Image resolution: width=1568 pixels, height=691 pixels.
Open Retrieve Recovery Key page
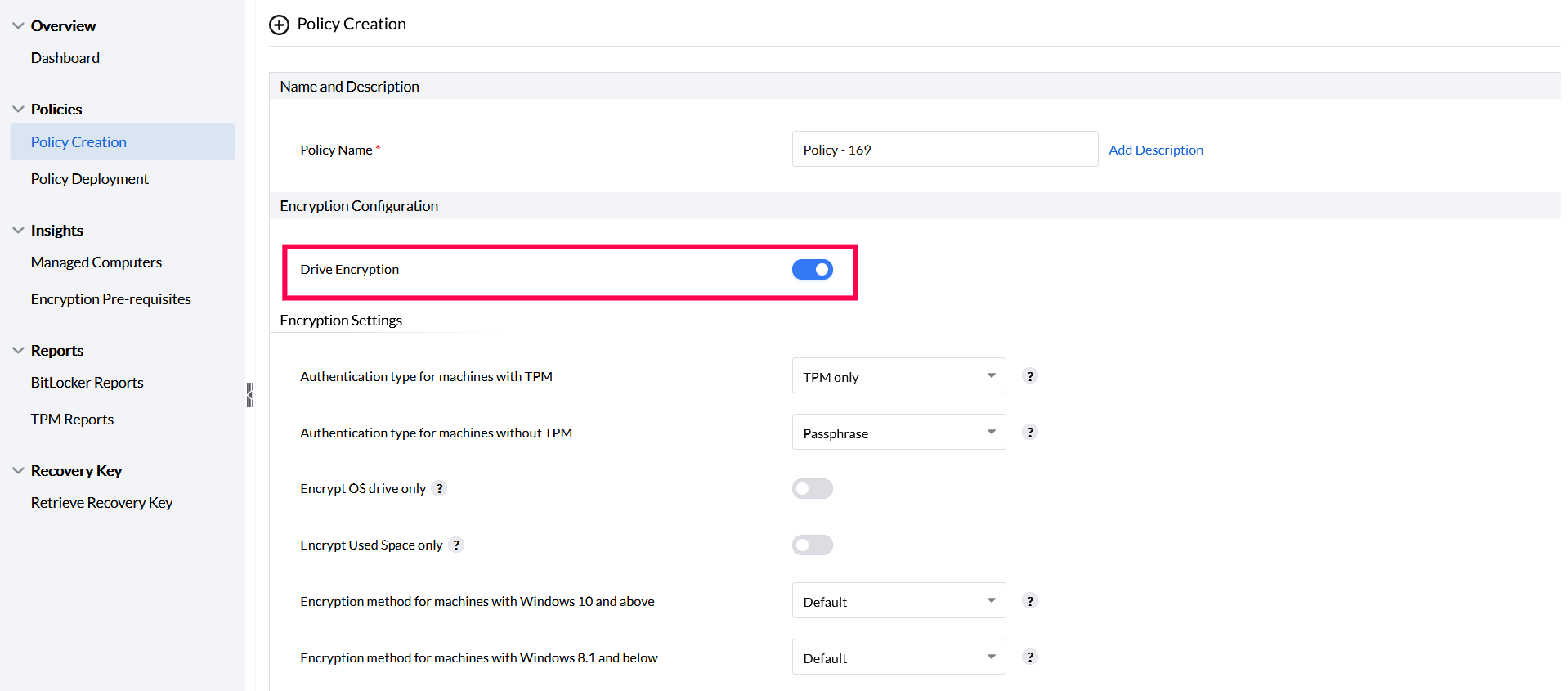[102, 503]
